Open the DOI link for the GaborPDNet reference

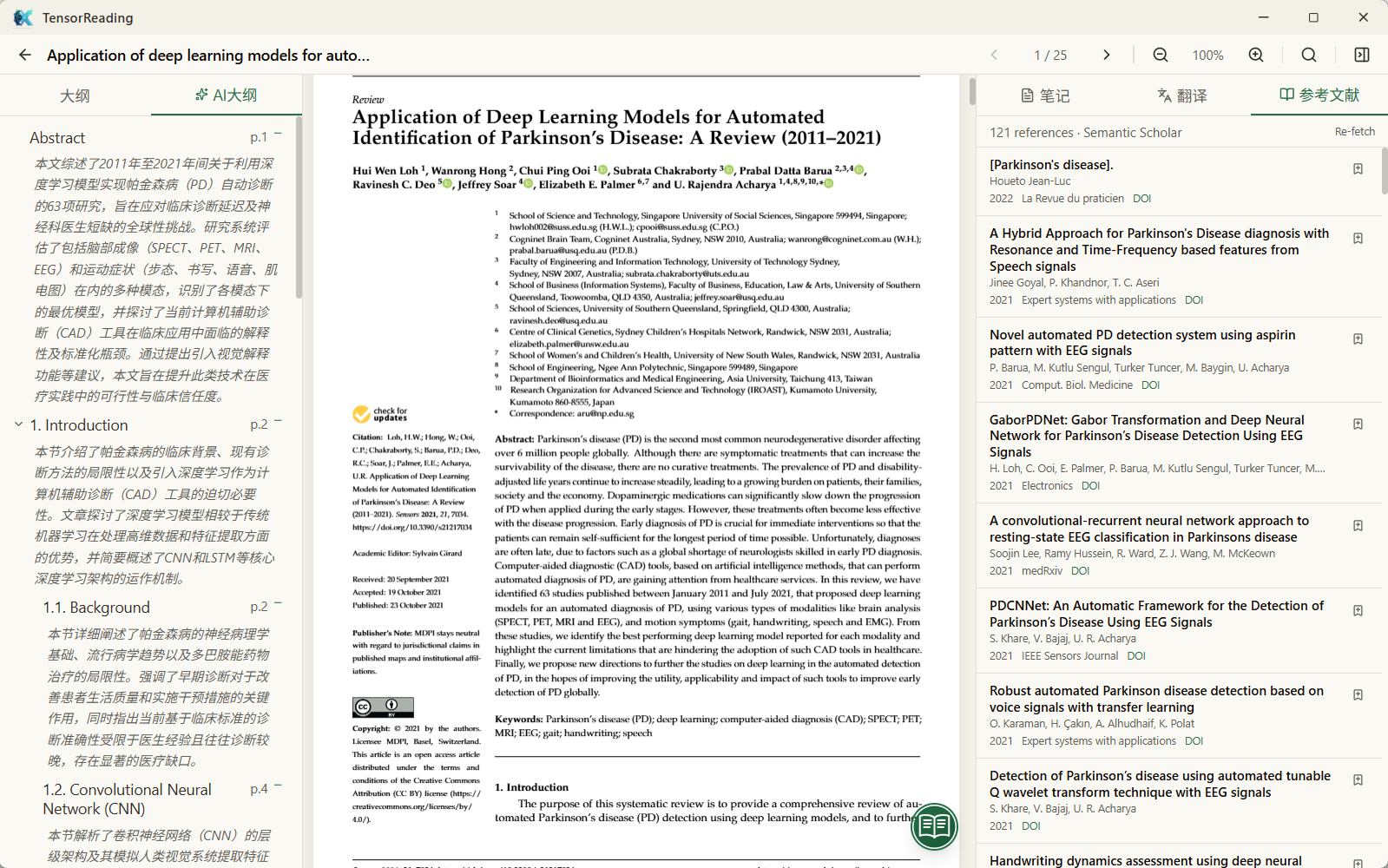tap(1090, 486)
